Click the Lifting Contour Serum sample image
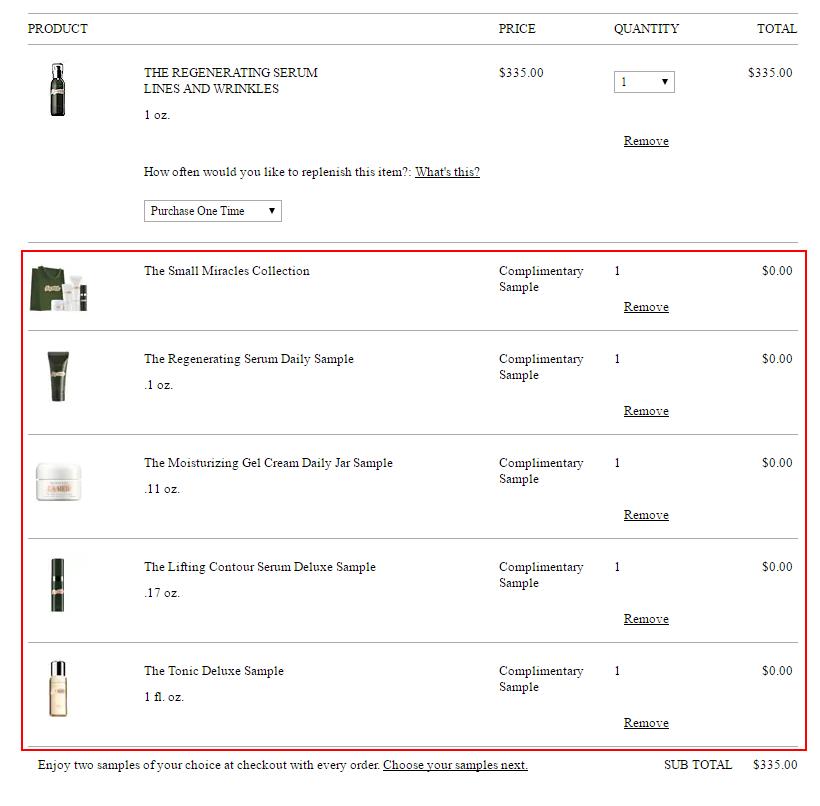The image size is (820, 806). 60,585
